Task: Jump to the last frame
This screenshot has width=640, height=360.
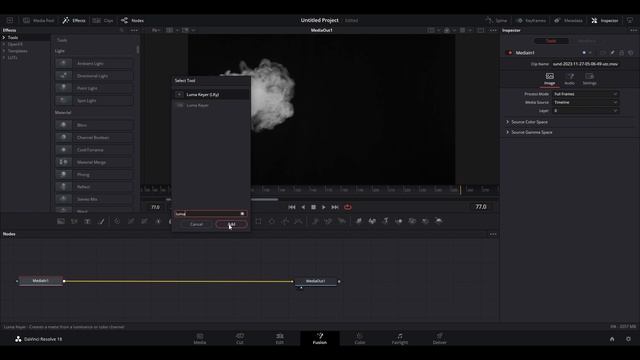Action: coord(335,207)
